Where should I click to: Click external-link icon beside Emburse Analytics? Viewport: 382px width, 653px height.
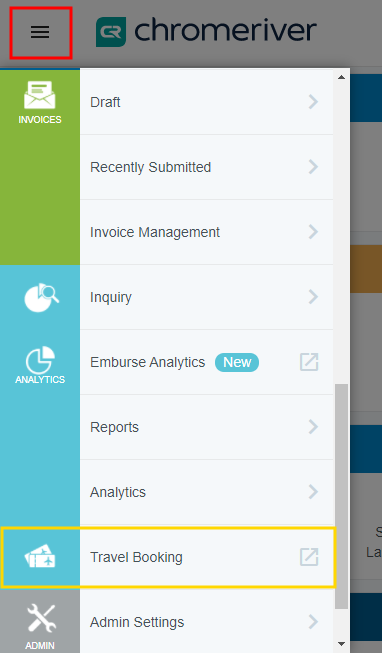[x=309, y=362]
